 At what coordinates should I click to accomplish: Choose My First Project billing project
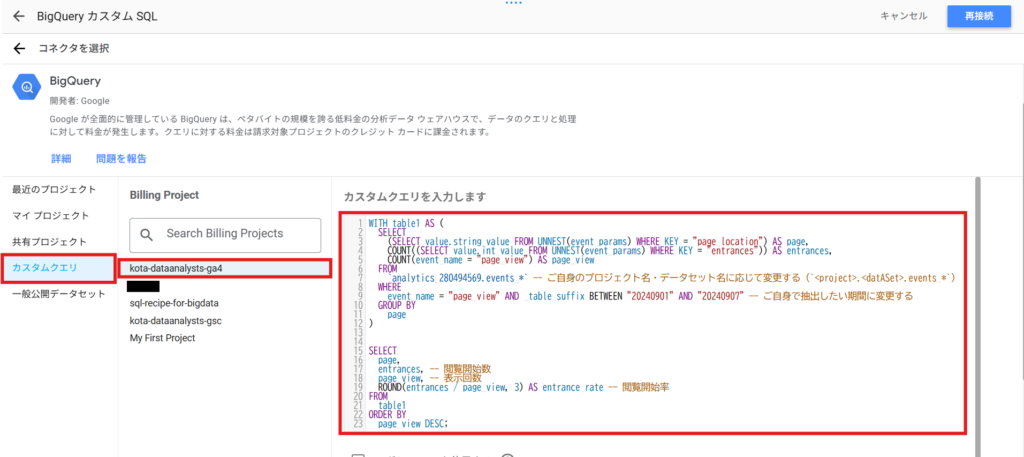pyautogui.click(x=162, y=338)
